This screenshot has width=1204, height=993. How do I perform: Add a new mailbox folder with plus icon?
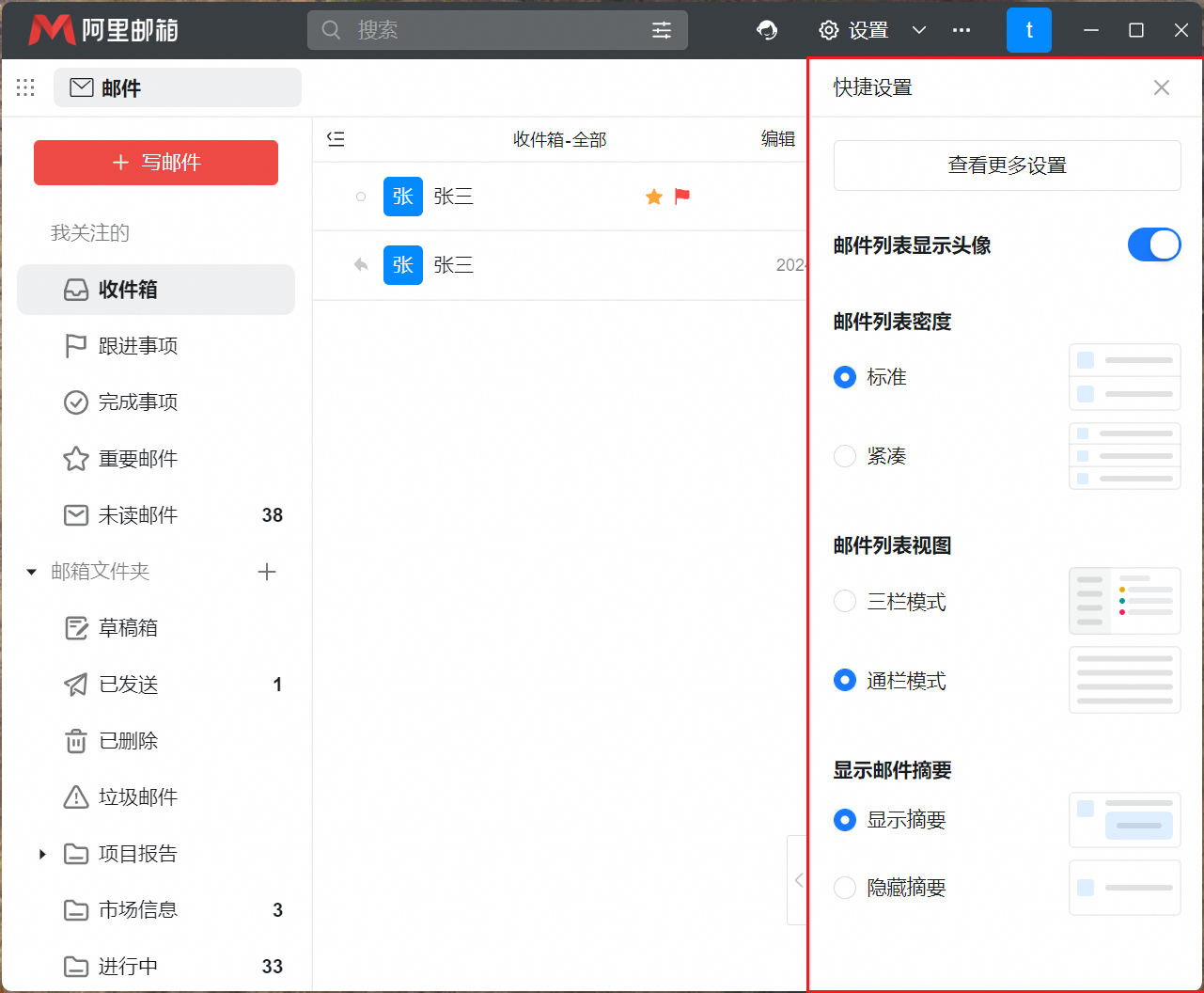pos(267,572)
